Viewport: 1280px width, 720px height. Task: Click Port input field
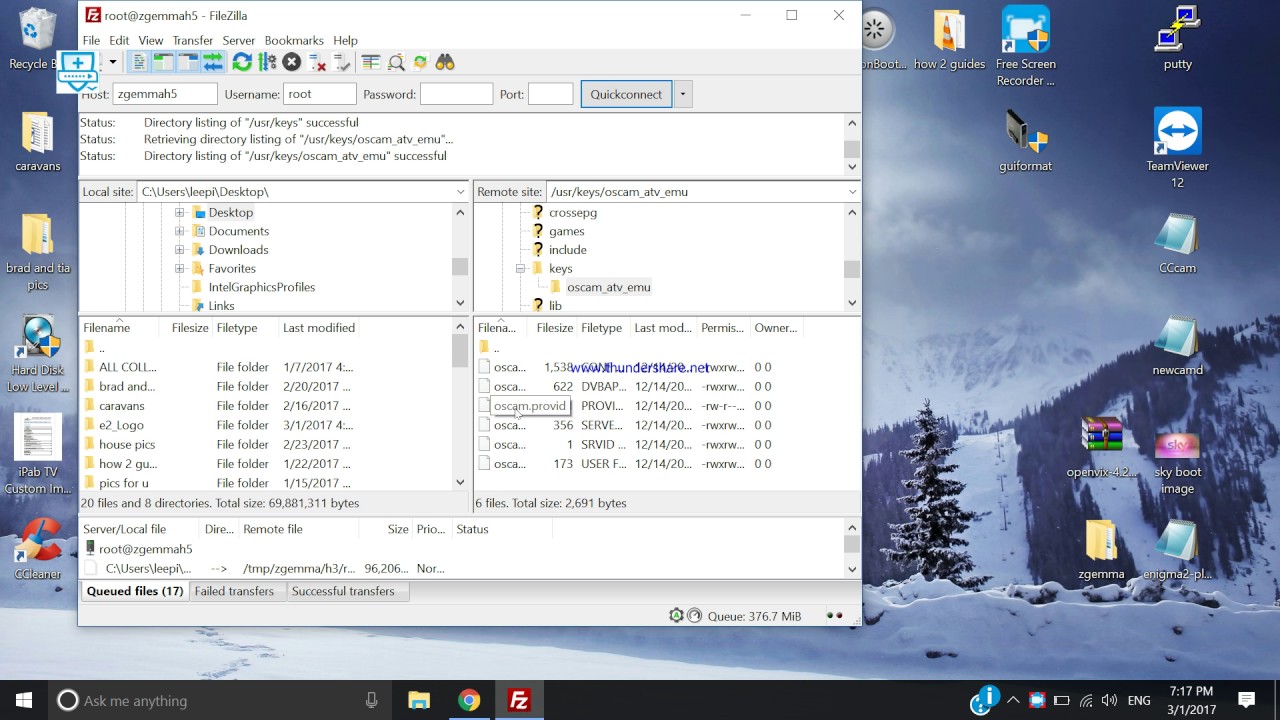(550, 94)
